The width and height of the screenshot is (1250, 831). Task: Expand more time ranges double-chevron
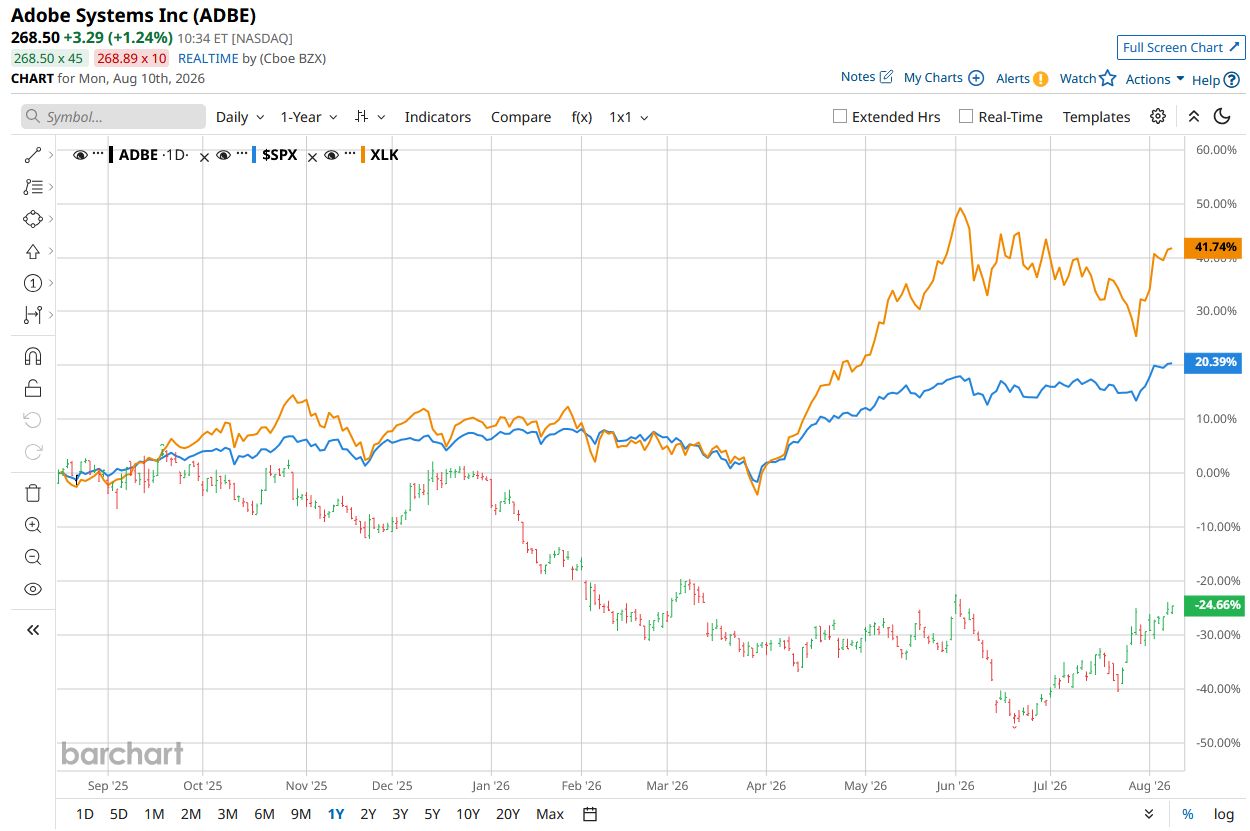pos(1148,814)
